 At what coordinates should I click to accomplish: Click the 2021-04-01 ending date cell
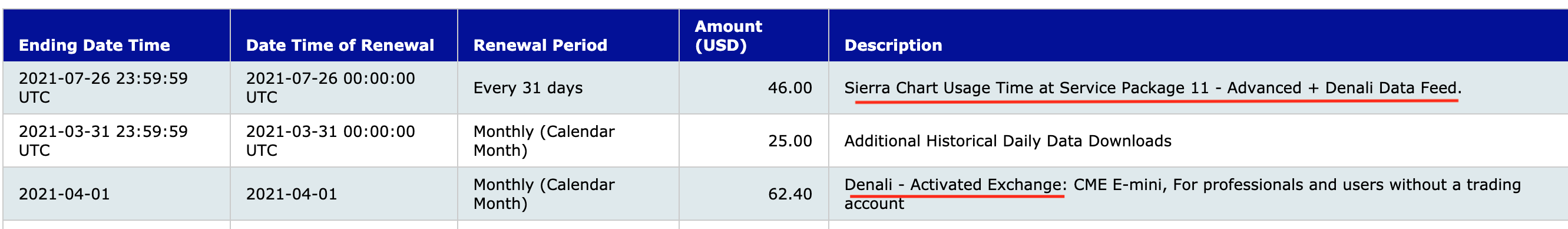pos(65,194)
